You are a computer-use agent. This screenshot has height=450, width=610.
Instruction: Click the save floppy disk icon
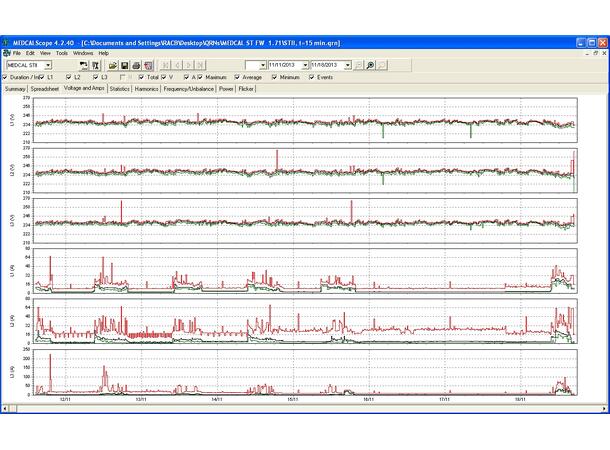click(124, 65)
